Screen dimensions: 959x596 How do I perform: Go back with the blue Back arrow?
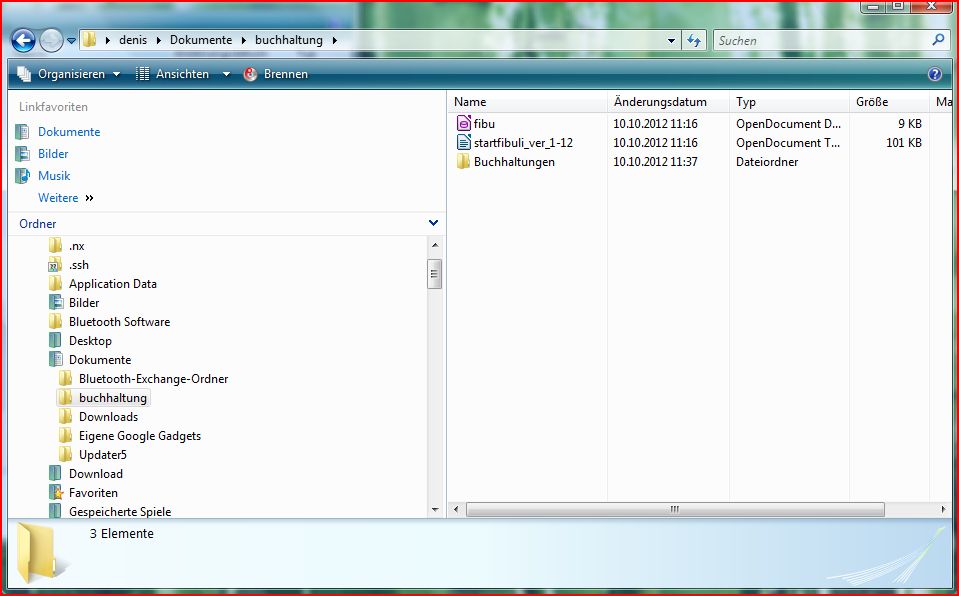(x=23, y=41)
